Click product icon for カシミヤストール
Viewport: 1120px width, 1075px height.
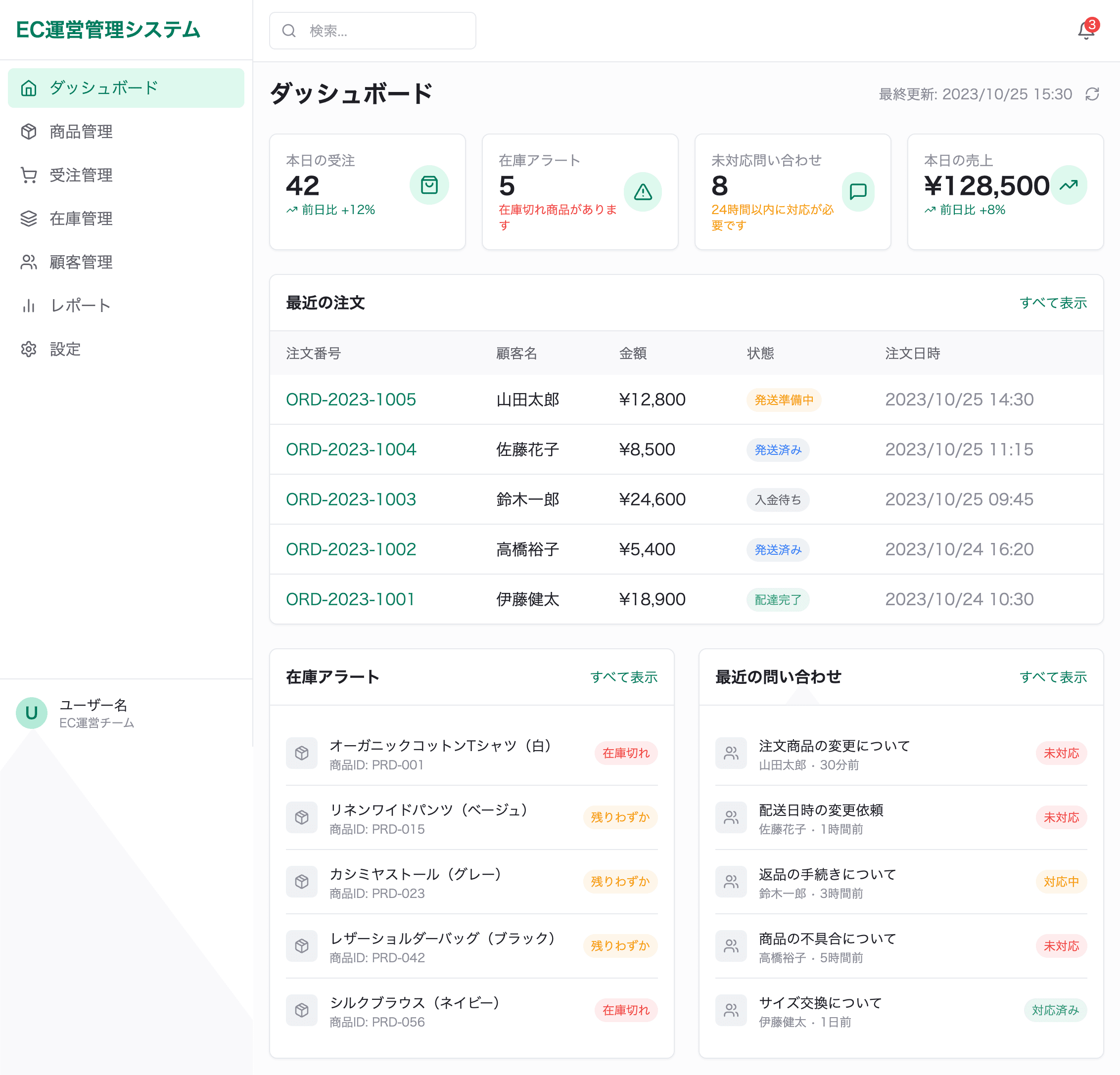[302, 881]
